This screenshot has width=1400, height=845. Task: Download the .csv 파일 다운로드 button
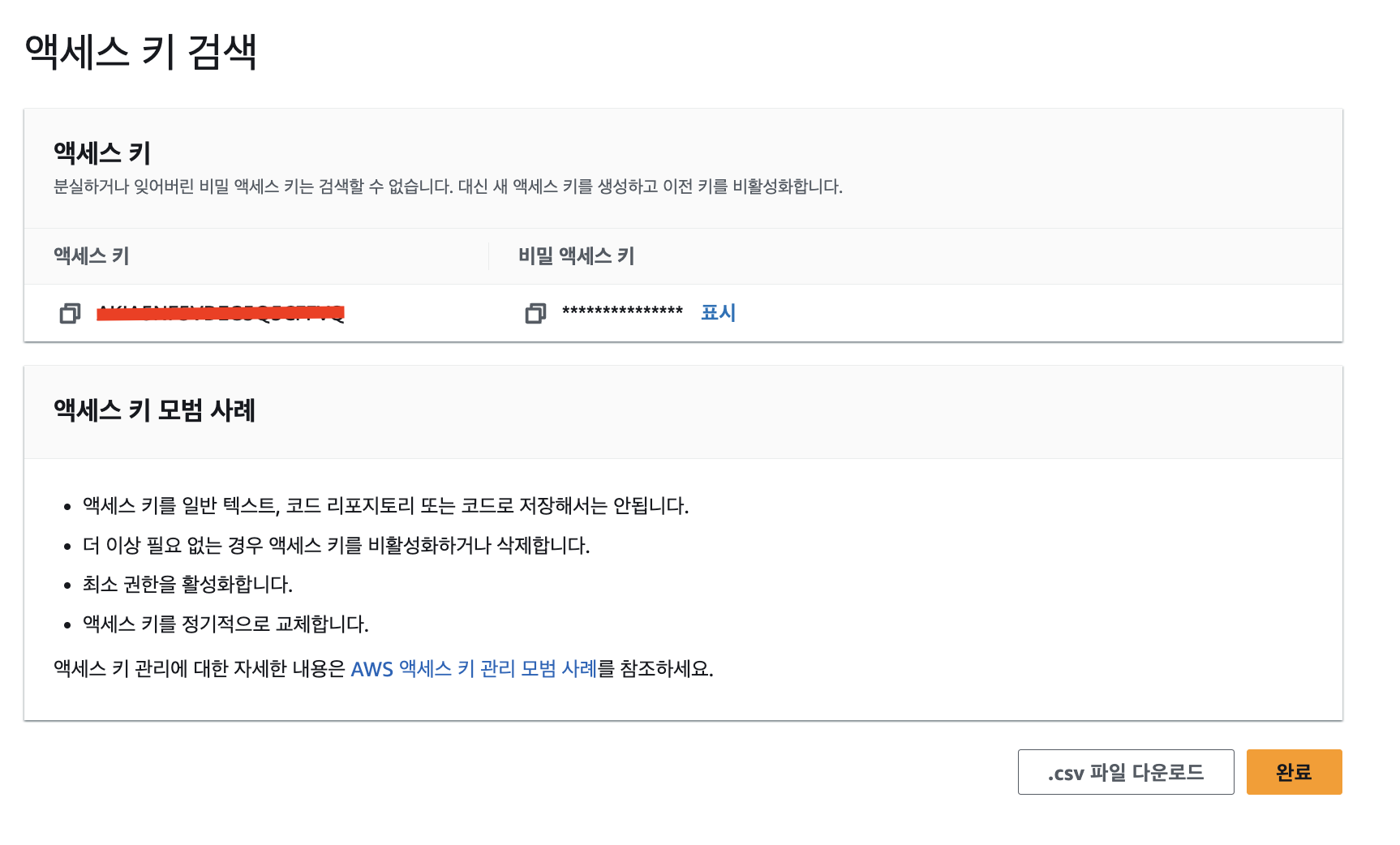[1126, 772]
